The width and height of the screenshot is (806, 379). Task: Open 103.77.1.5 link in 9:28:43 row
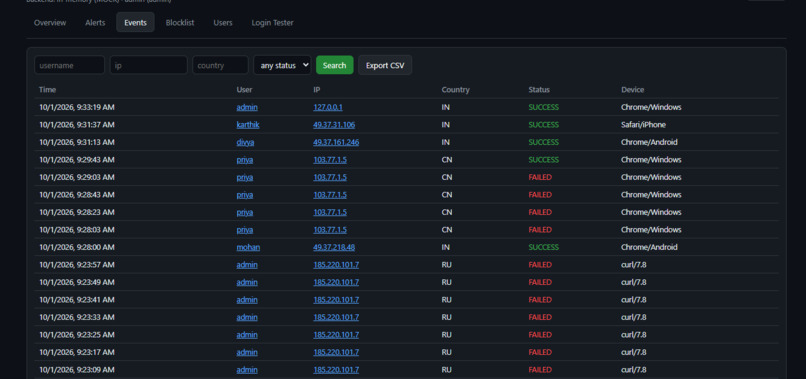pos(330,195)
